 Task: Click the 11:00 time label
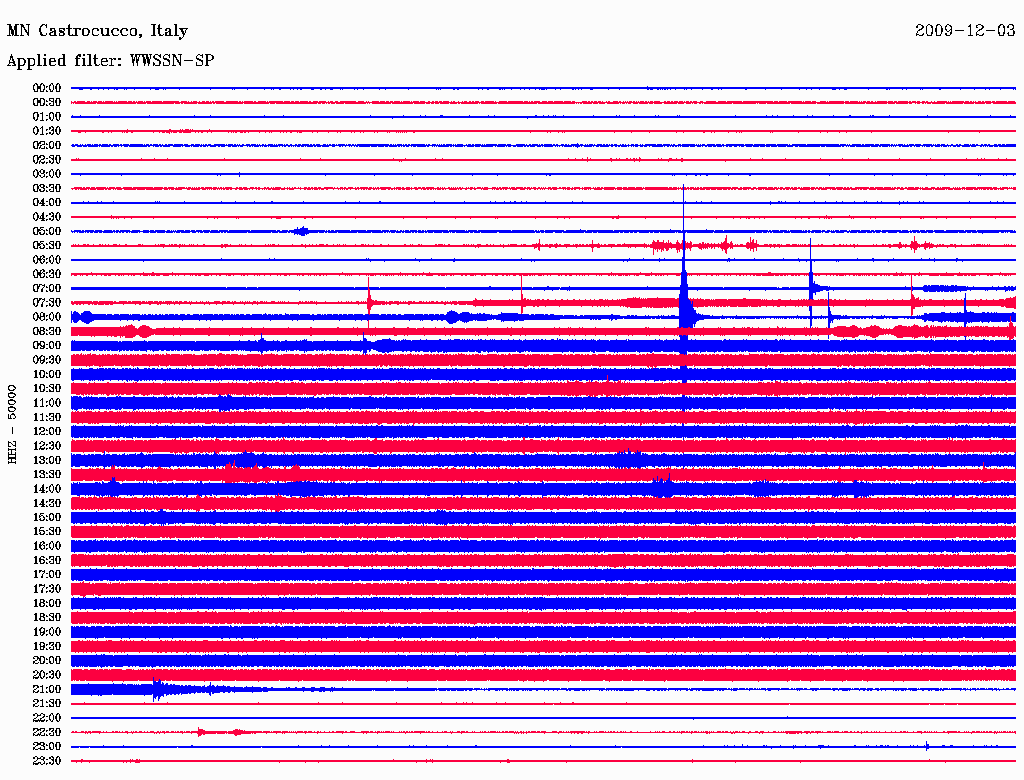point(47,403)
